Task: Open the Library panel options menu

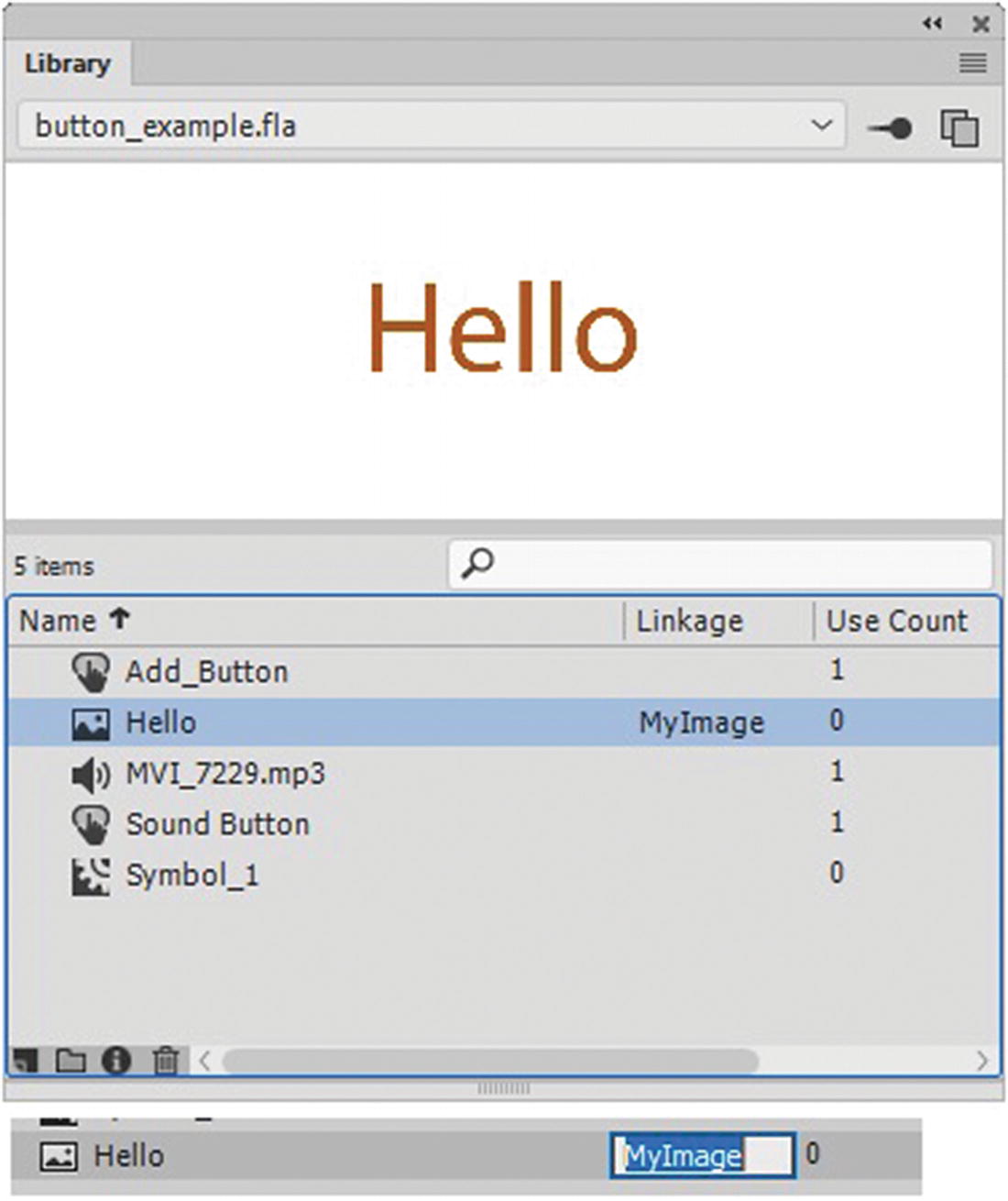Action: point(973,63)
